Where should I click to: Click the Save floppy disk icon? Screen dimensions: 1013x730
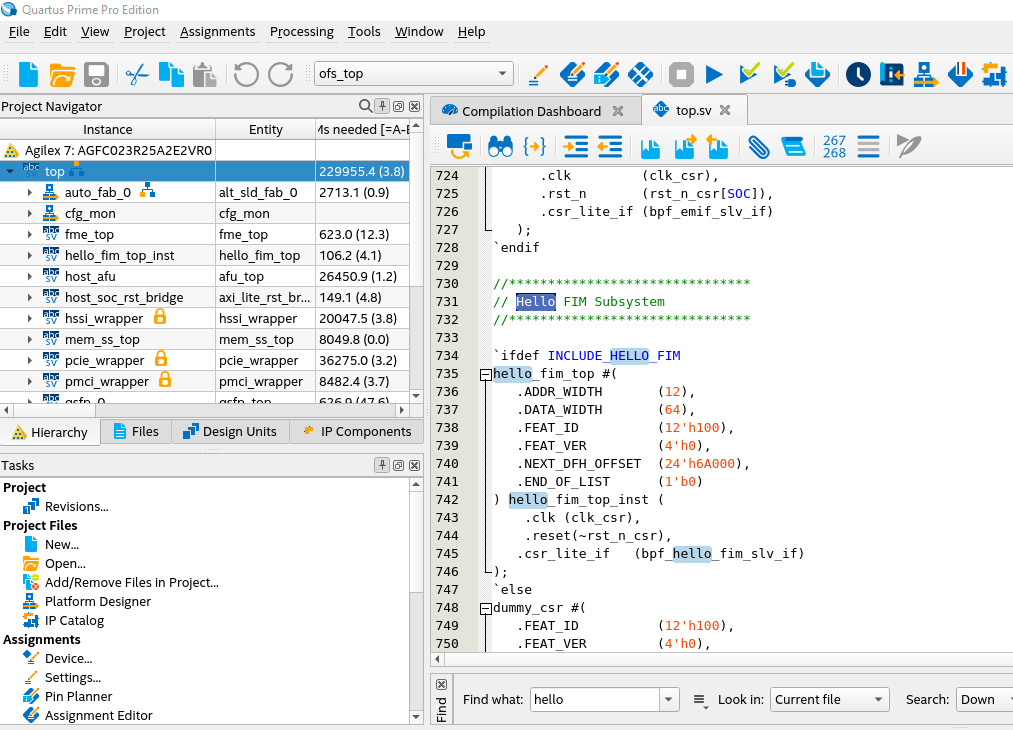96,74
